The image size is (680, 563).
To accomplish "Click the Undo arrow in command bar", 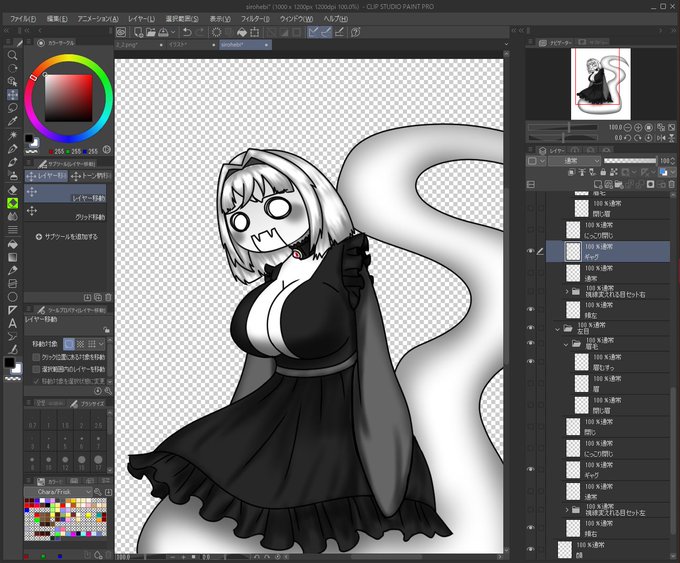I will [187, 32].
